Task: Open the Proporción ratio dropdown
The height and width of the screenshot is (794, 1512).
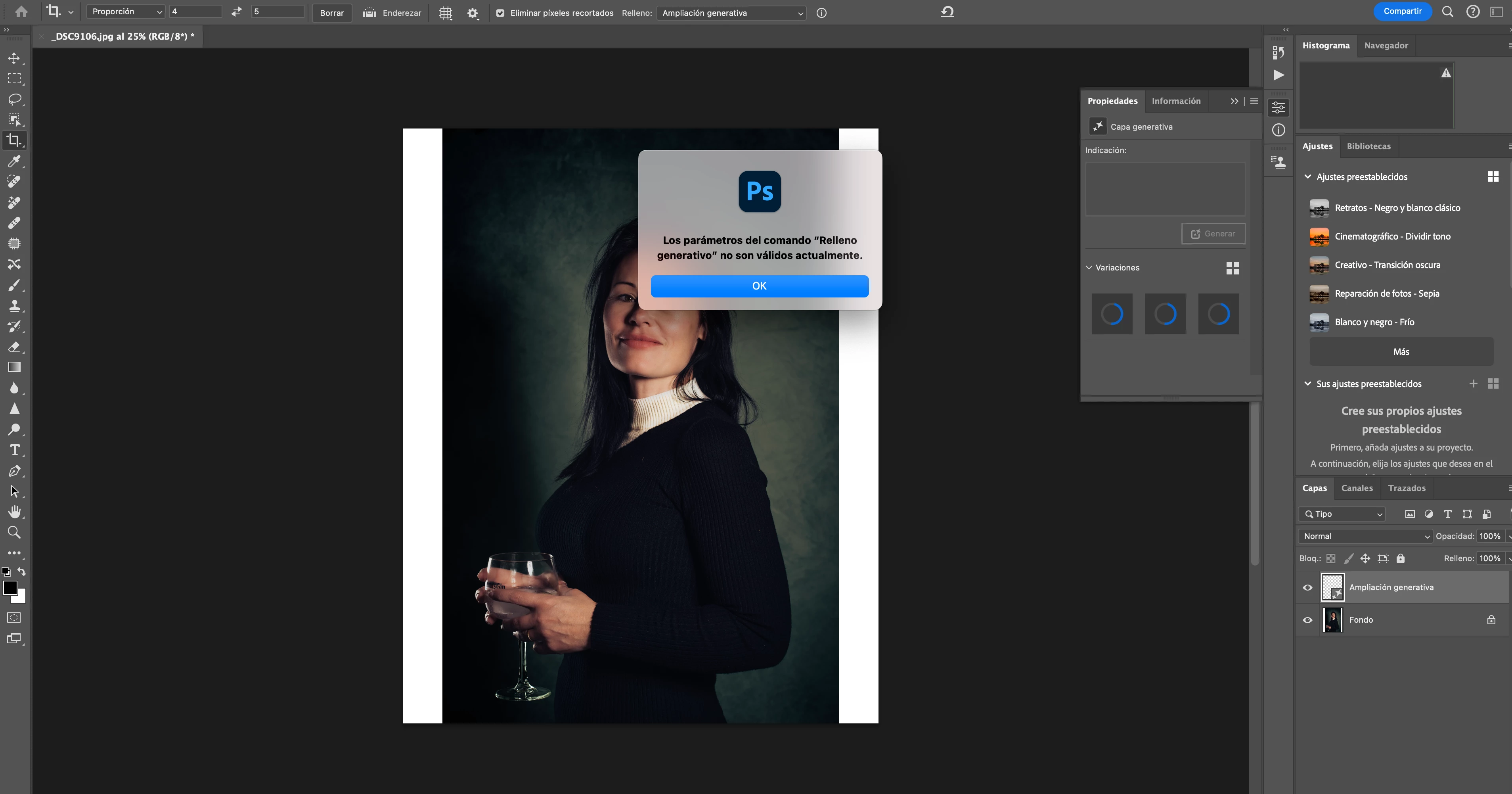Action: tap(125, 12)
